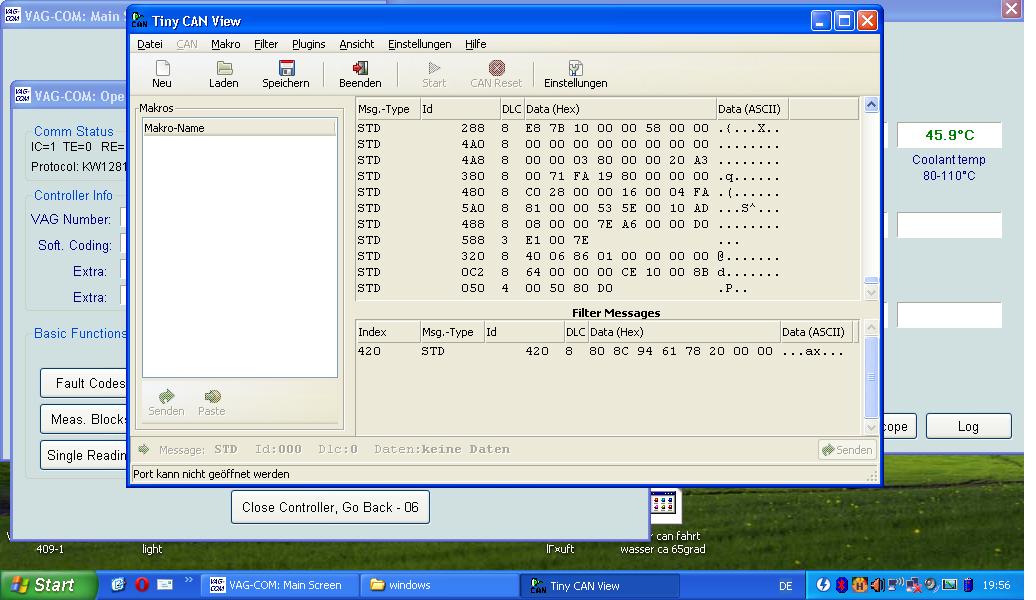This screenshot has height=600, width=1036.
Task: Open the Hilfe menu
Action: (x=476, y=44)
